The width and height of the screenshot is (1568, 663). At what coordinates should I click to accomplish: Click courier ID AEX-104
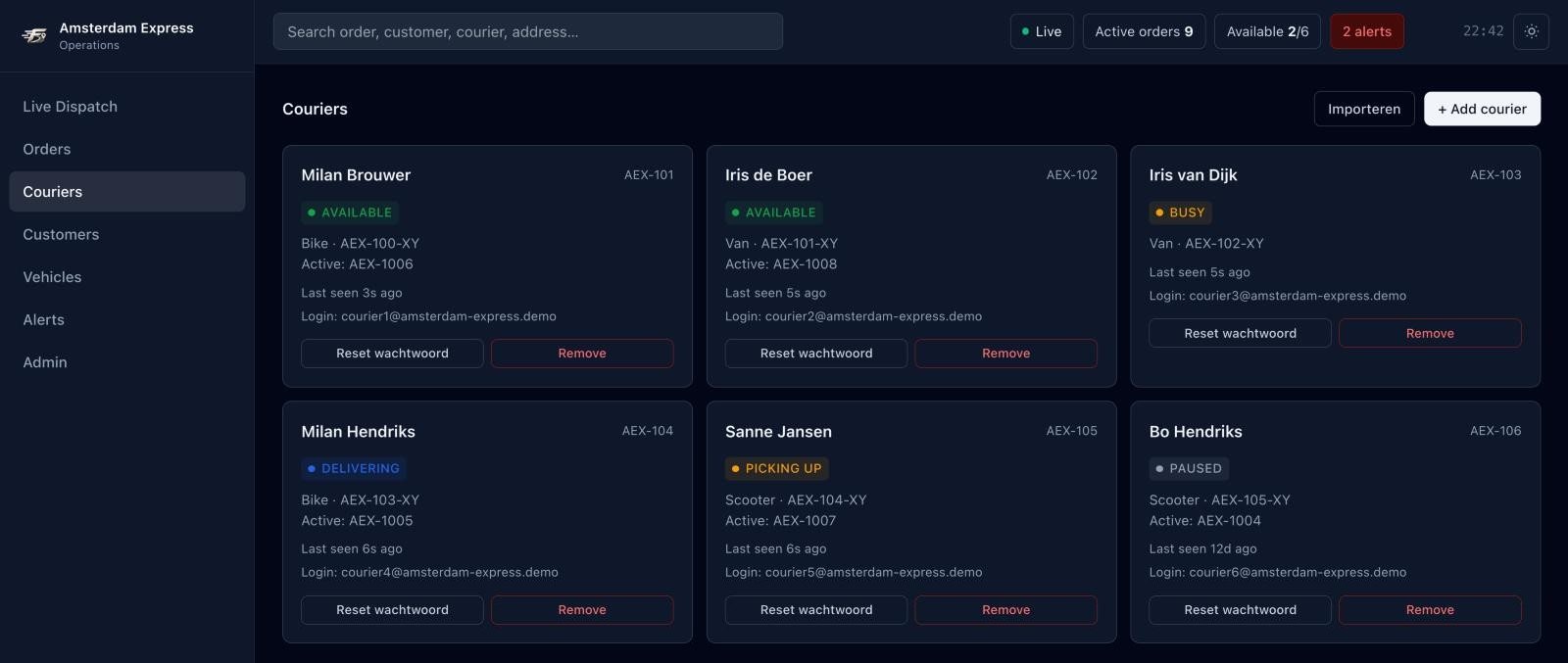click(647, 431)
